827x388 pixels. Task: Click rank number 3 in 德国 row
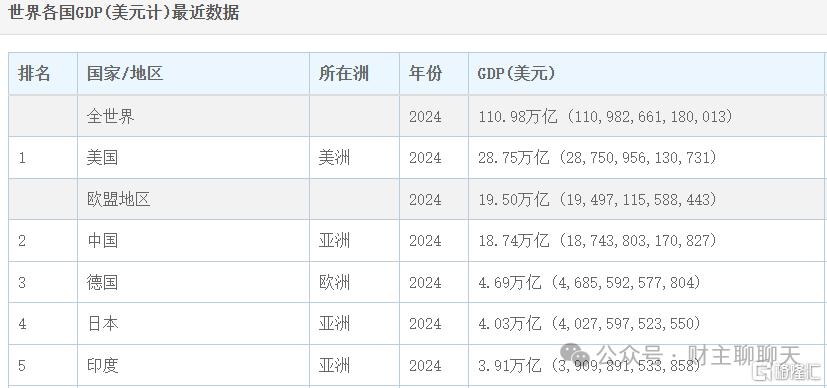coord(22,283)
